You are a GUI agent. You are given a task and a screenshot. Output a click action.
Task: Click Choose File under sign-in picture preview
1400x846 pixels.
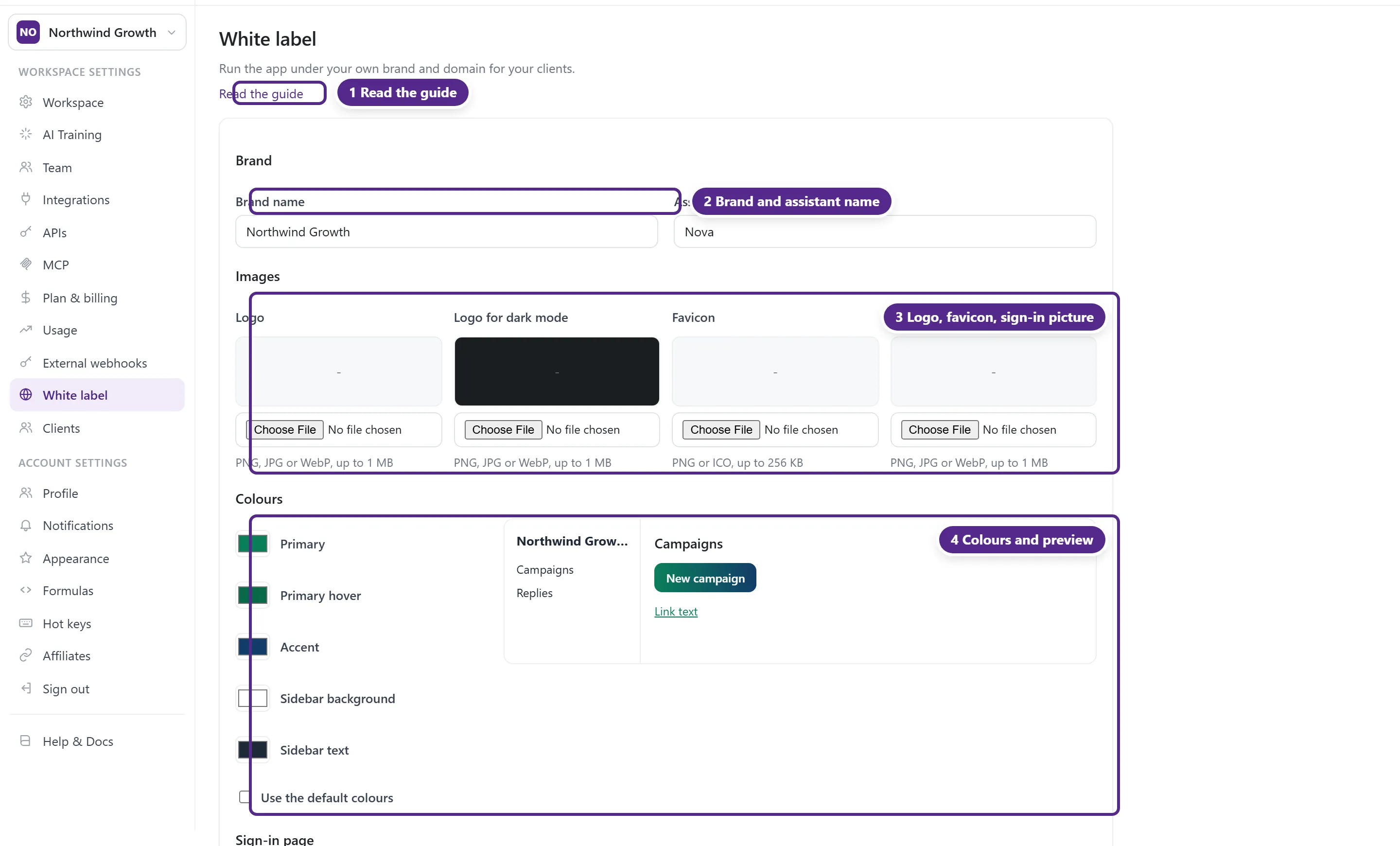tap(939, 429)
